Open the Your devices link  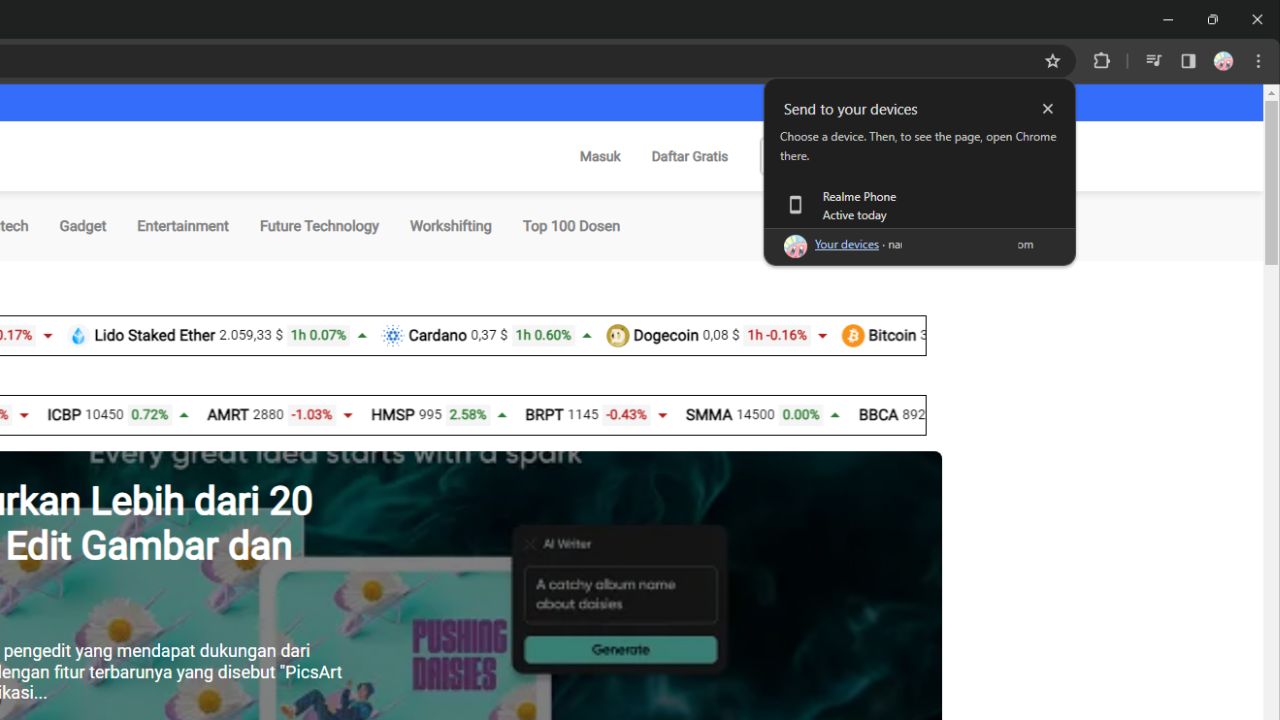pyautogui.click(x=846, y=245)
